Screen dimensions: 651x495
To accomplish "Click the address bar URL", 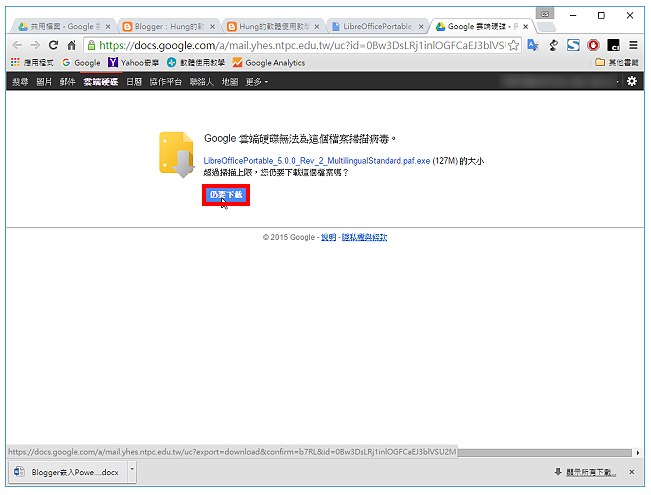I will pos(302,45).
